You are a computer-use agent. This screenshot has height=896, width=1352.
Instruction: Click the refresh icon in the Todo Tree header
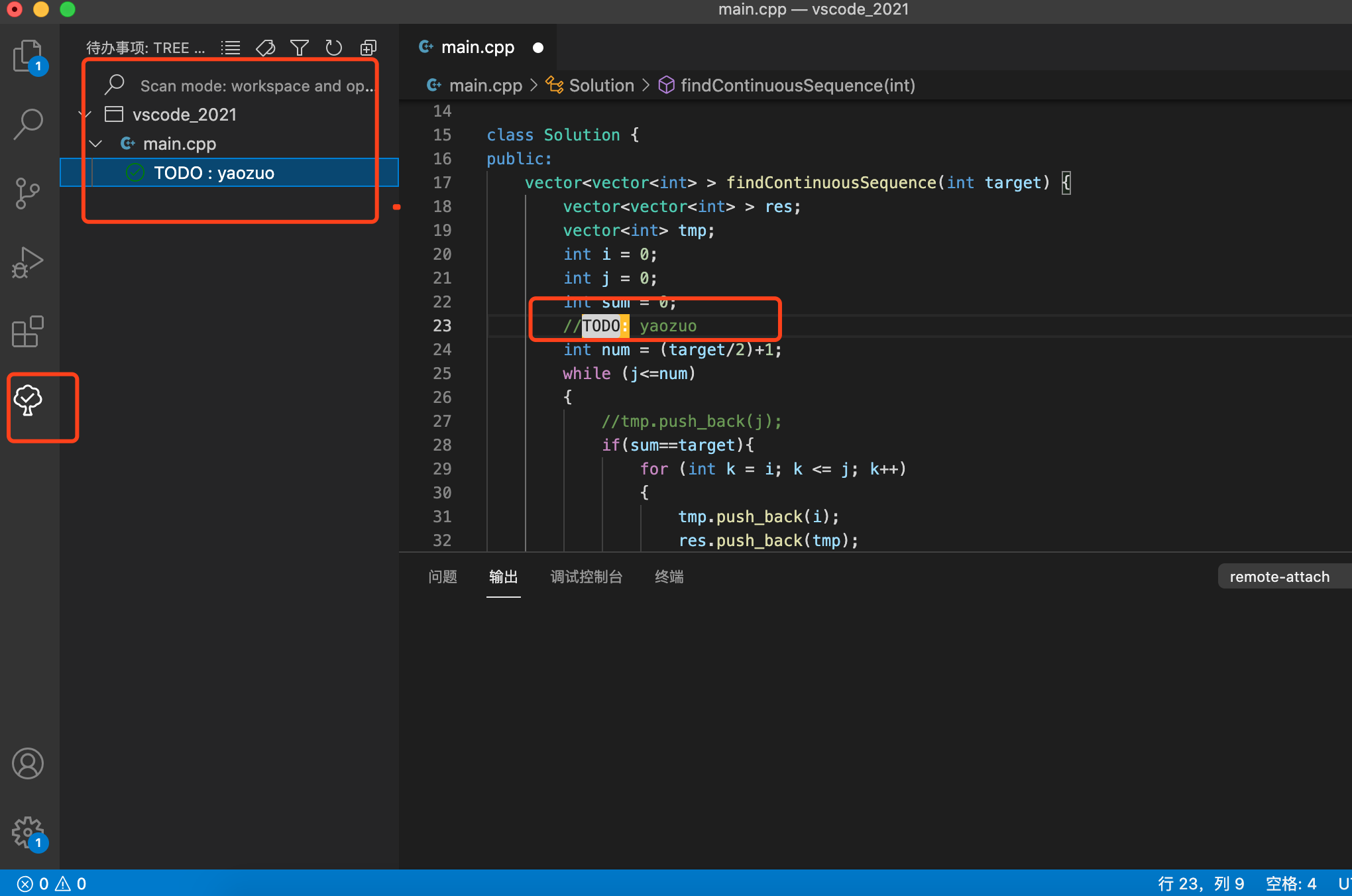pyautogui.click(x=333, y=48)
